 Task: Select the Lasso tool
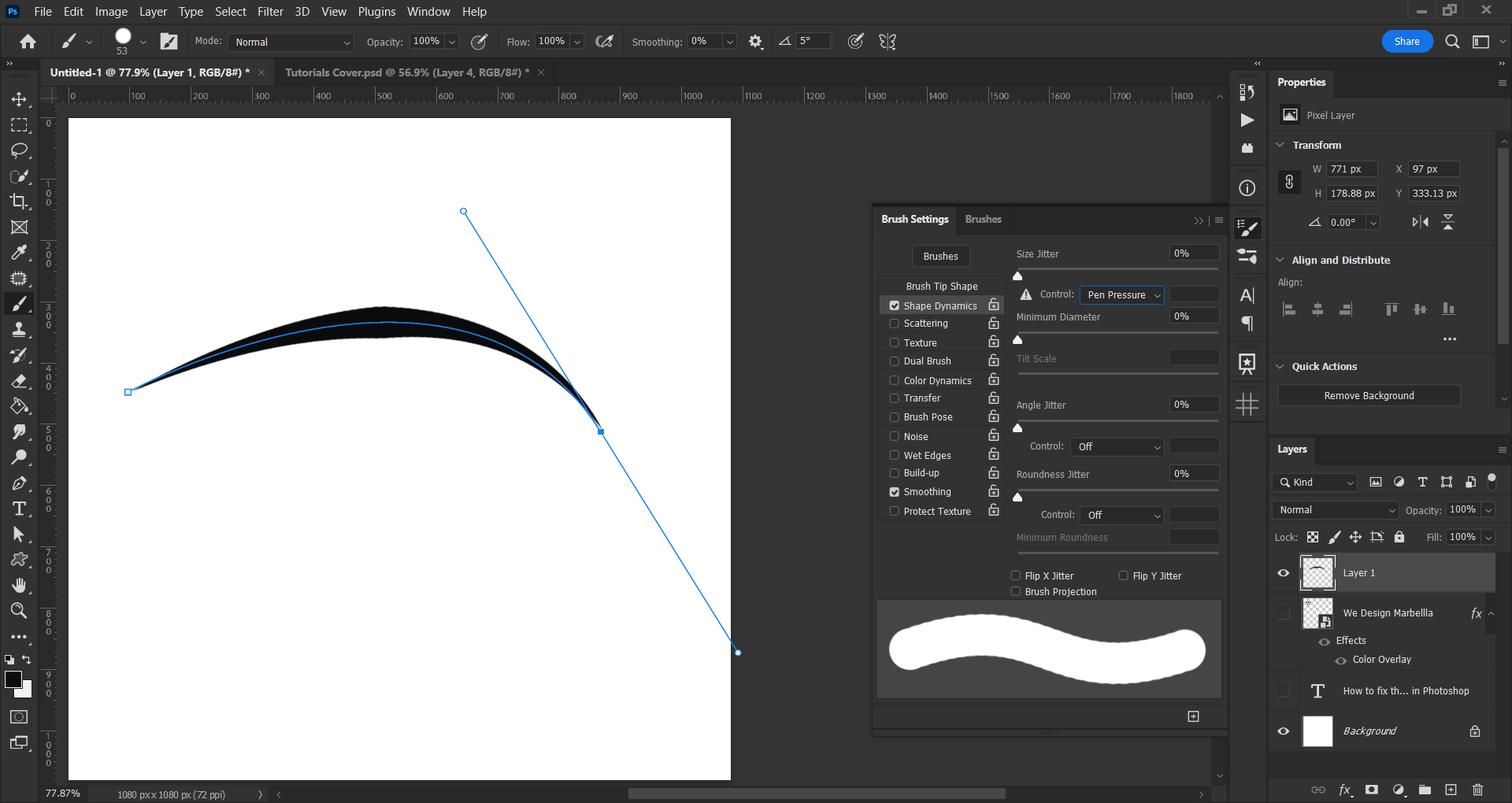tap(19, 150)
